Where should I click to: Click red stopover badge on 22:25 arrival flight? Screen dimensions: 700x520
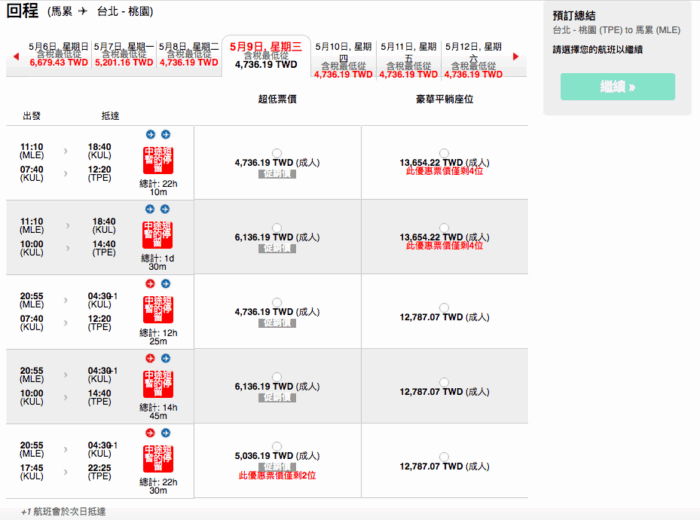point(157,460)
